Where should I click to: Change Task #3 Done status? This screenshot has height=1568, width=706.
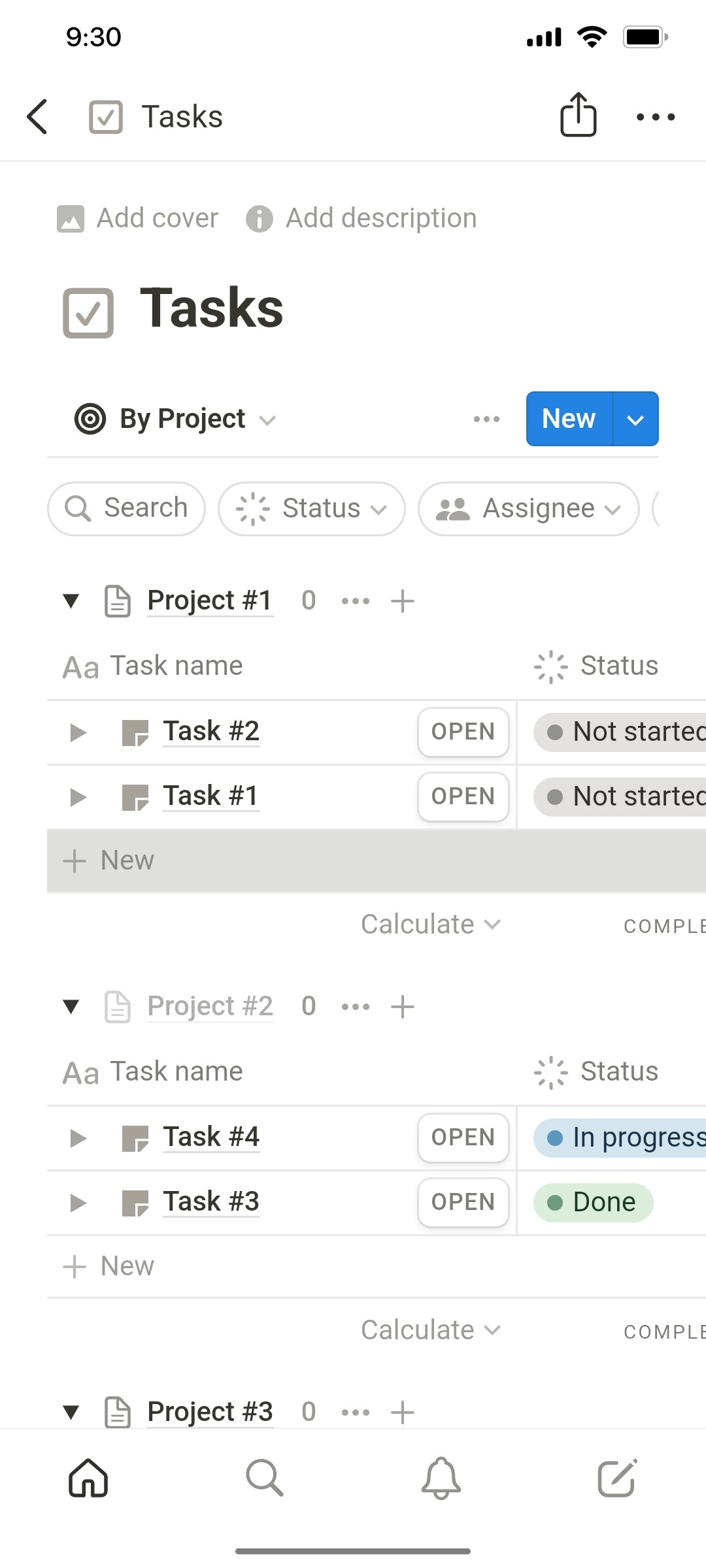coord(594,1202)
